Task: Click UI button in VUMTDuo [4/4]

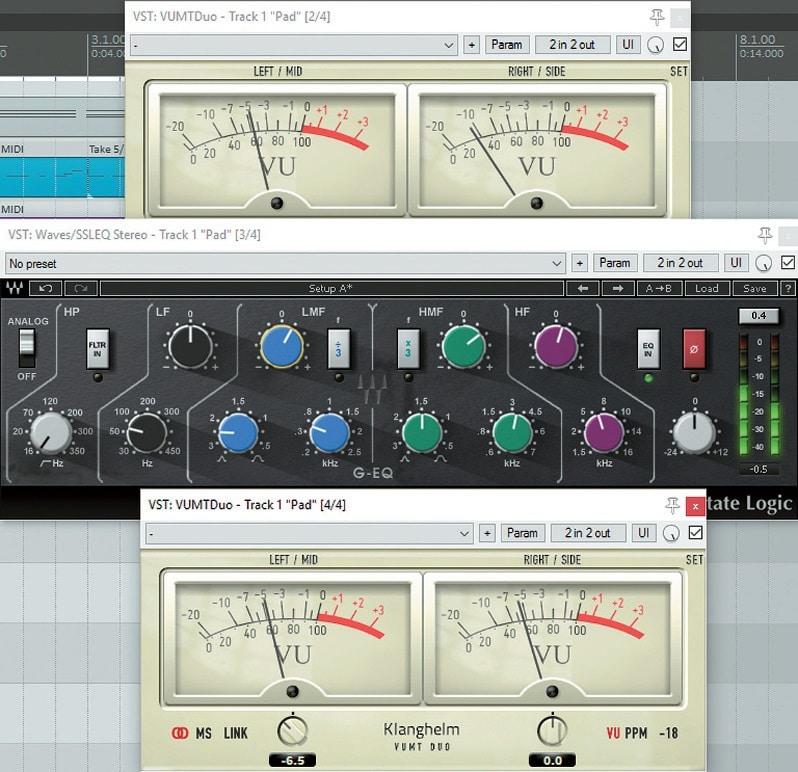Action: tap(643, 533)
